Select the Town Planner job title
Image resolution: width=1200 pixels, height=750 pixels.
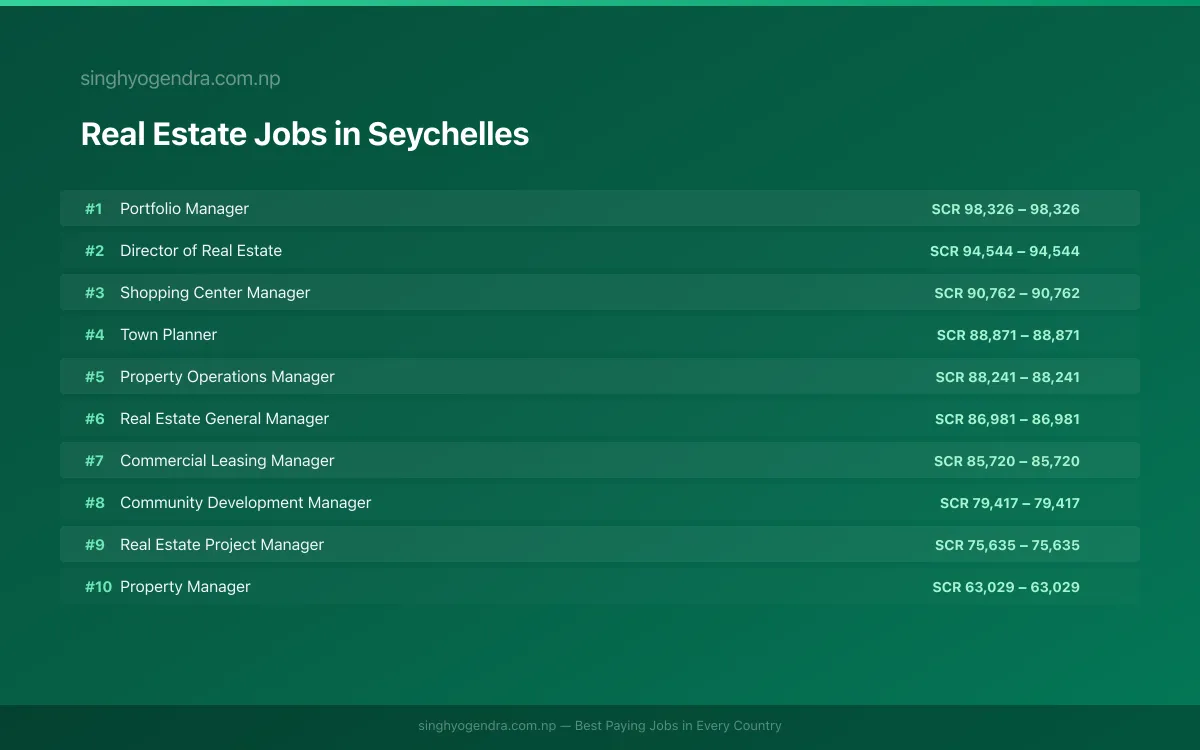click(168, 335)
